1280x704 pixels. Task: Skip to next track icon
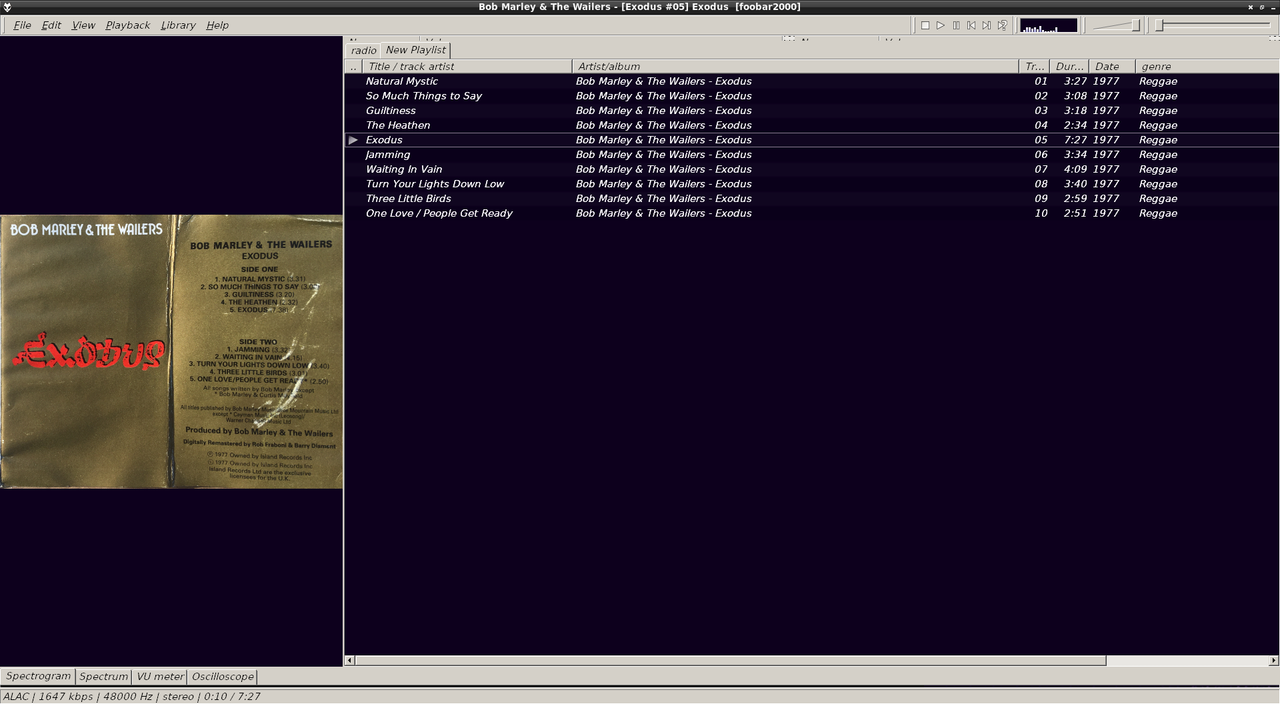click(986, 25)
